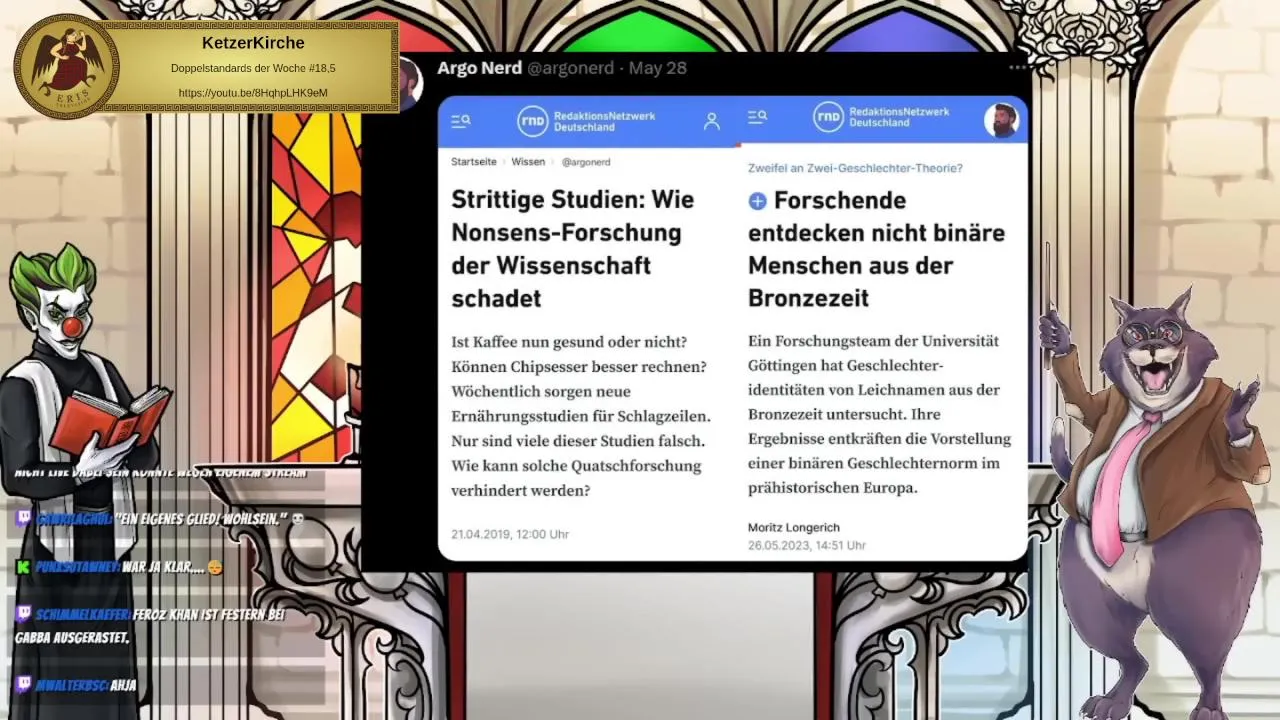Viewport: 1280px width, 720px height.
Task: Click the Twitch icon beside the 'Ahja' message
Action: point(23,685)
